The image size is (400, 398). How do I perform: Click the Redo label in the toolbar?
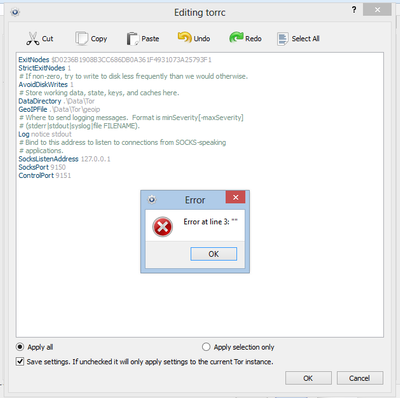point(253,39)
